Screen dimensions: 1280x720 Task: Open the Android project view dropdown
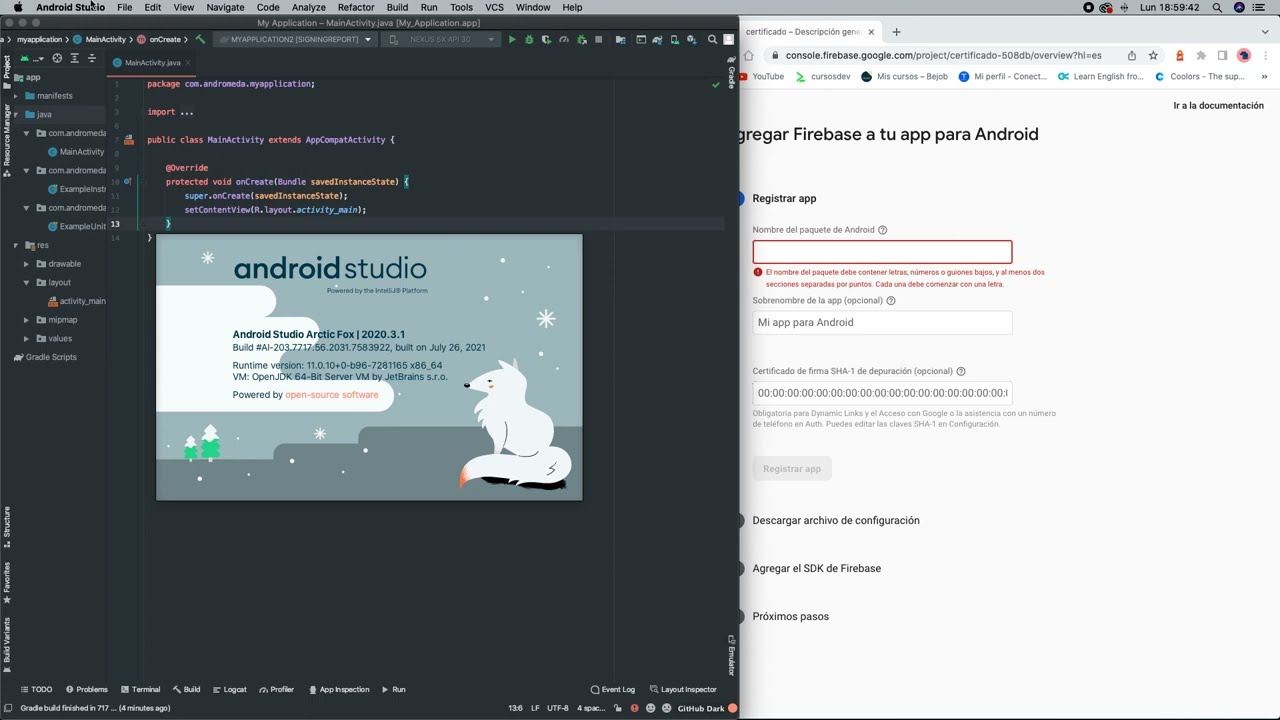(31, 59)
